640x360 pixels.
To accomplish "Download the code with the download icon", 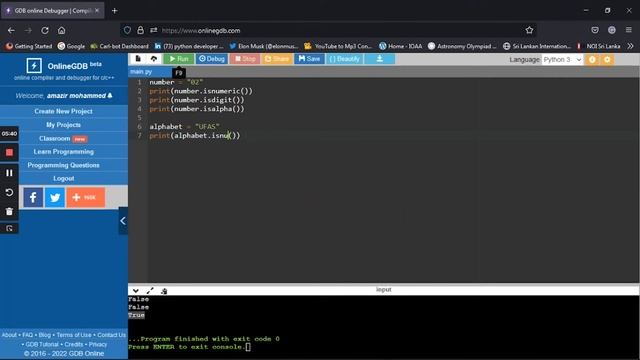I will 380,59.
